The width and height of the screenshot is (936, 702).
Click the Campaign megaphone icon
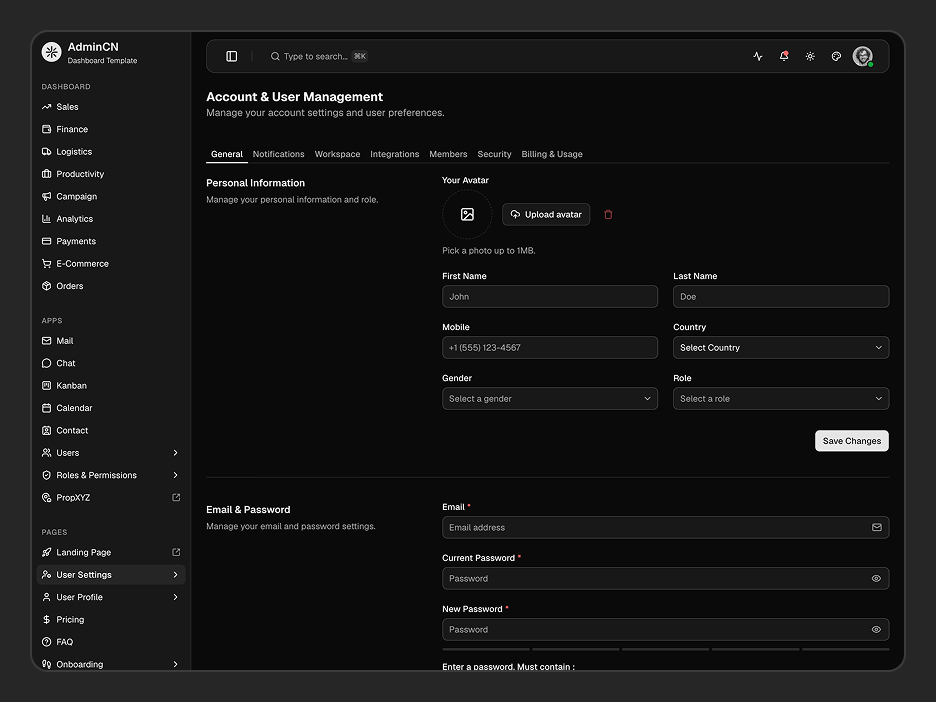47,196
